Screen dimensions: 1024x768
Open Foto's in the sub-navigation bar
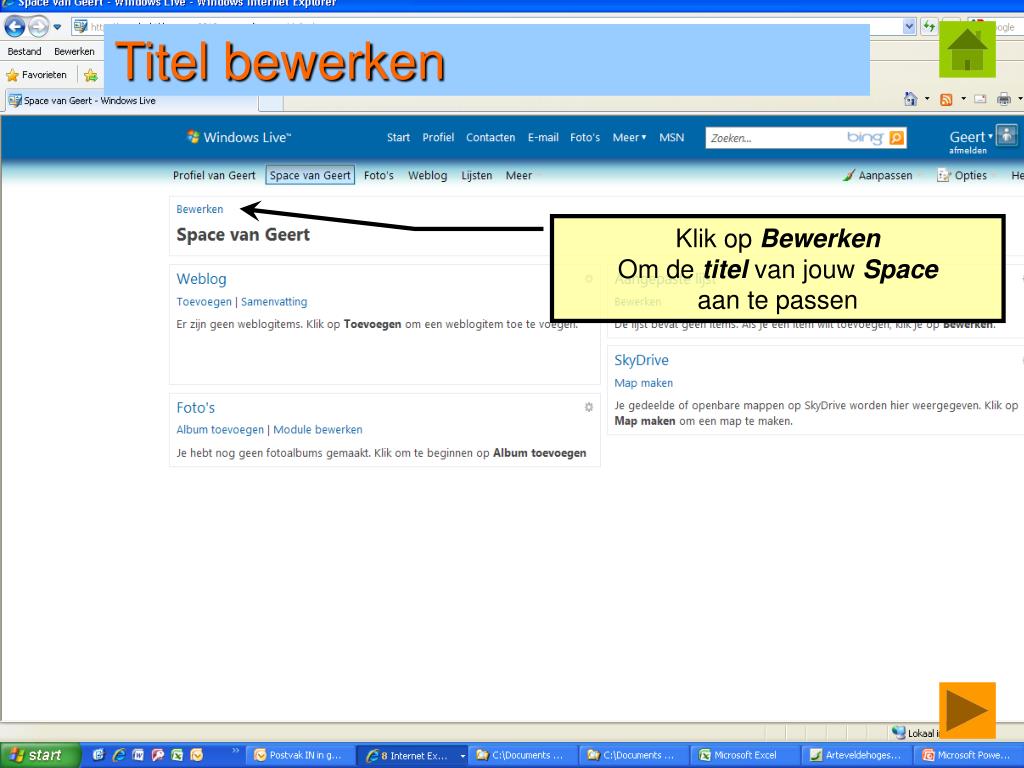pos(379,176)
